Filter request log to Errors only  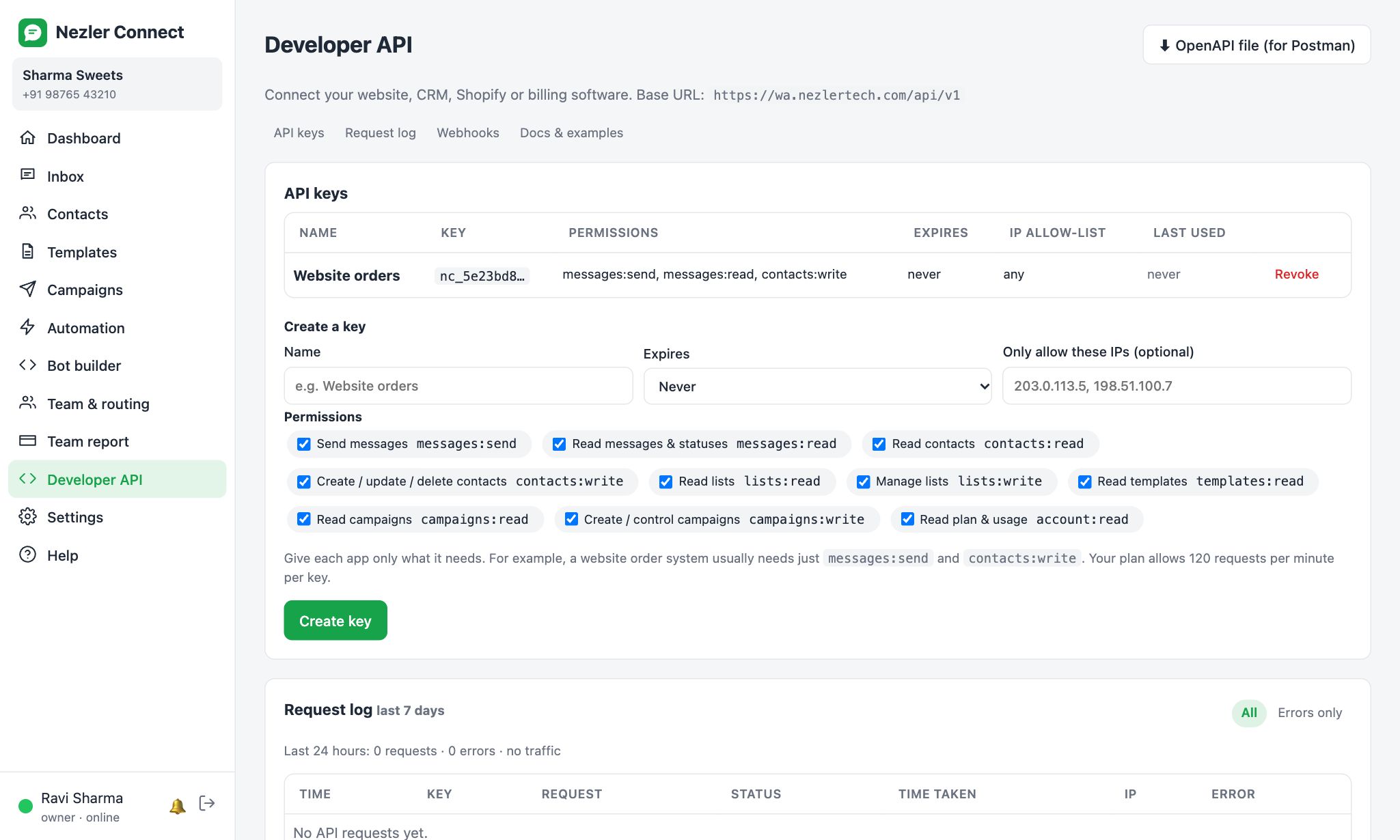coord(1310,712)
